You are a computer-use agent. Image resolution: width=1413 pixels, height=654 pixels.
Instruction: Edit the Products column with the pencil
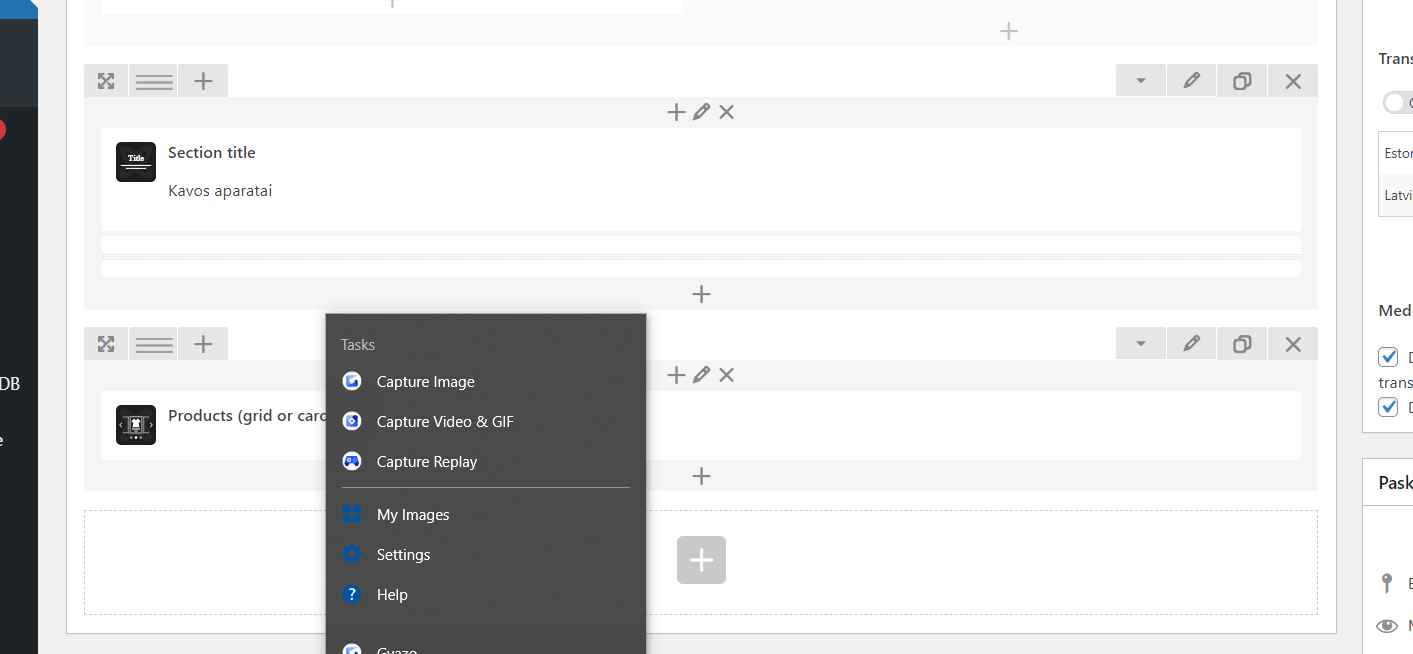tap(701, 375)
